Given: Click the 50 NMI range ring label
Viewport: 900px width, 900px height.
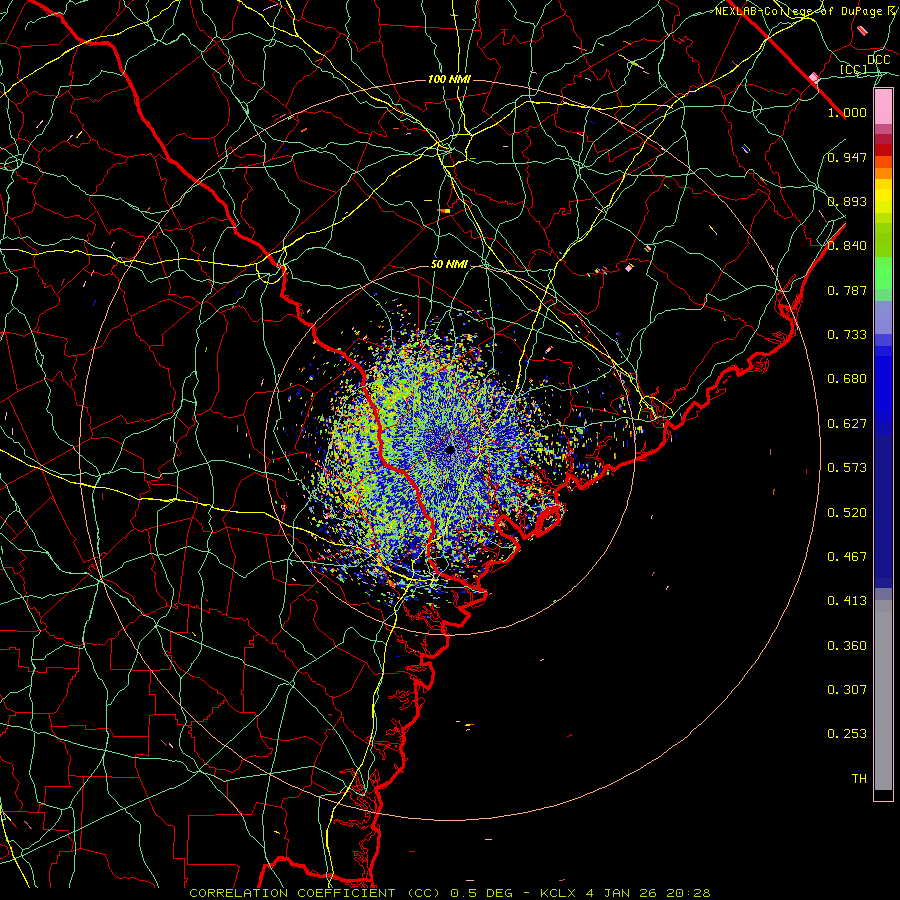Looking at the screenshot, I should [x=449, y=265].
